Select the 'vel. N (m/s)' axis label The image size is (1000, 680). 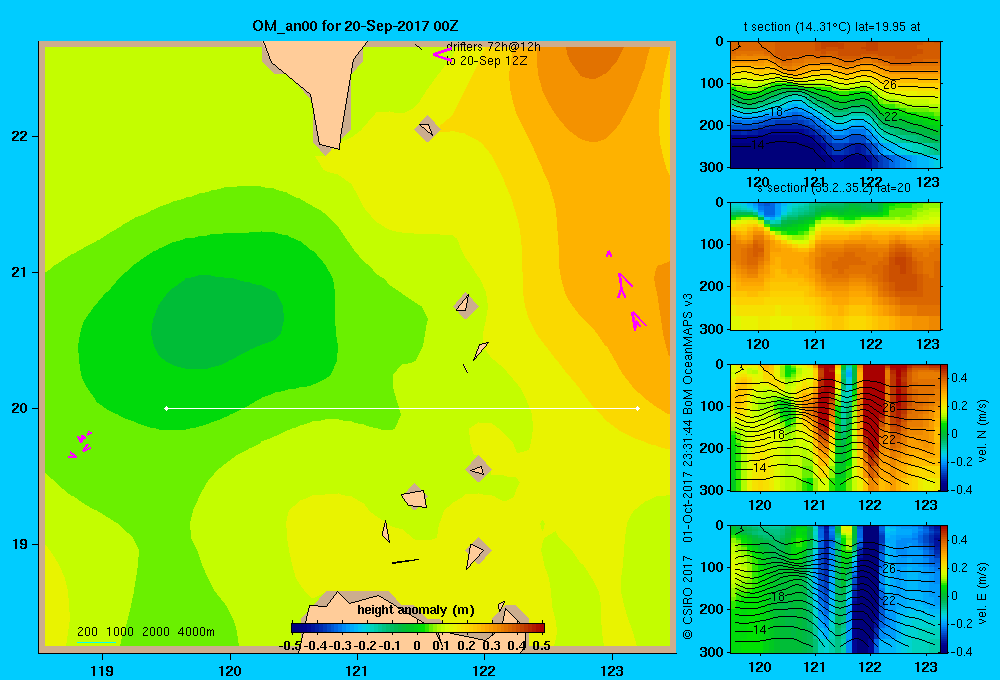pyautogui.click(x=983, y=431)
